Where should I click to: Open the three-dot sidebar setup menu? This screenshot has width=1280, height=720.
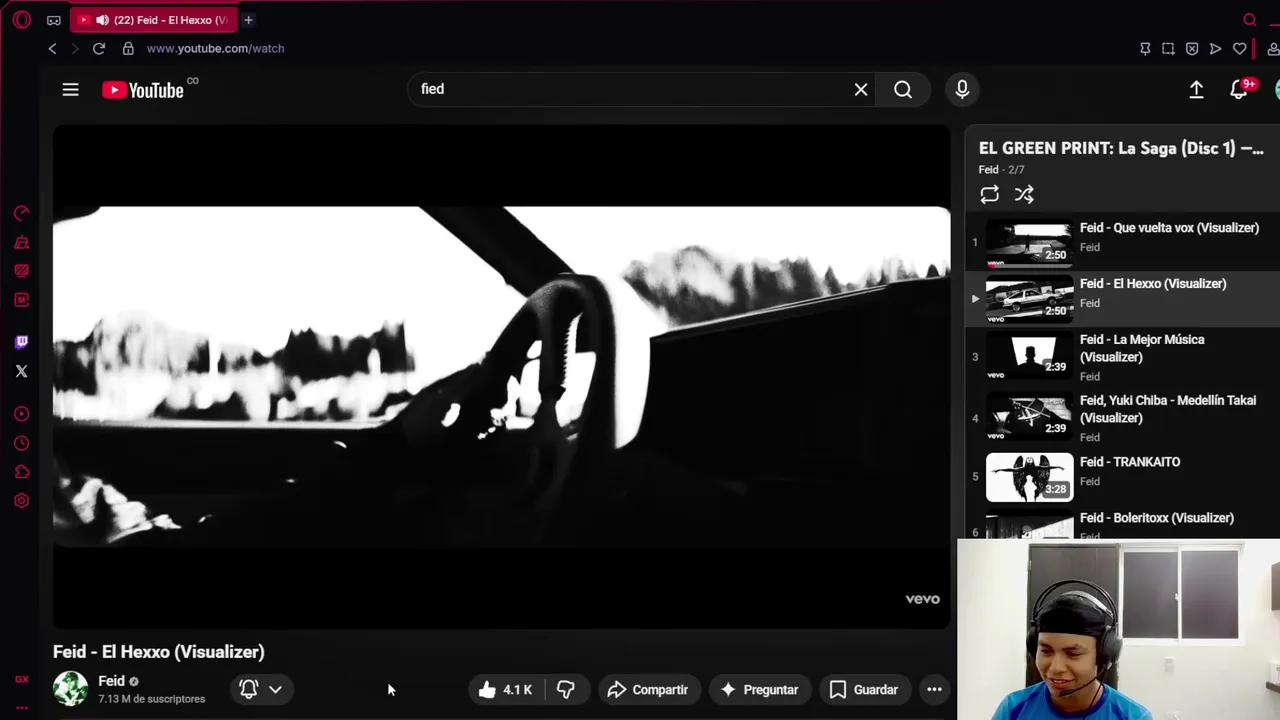(x=21, y=707)
